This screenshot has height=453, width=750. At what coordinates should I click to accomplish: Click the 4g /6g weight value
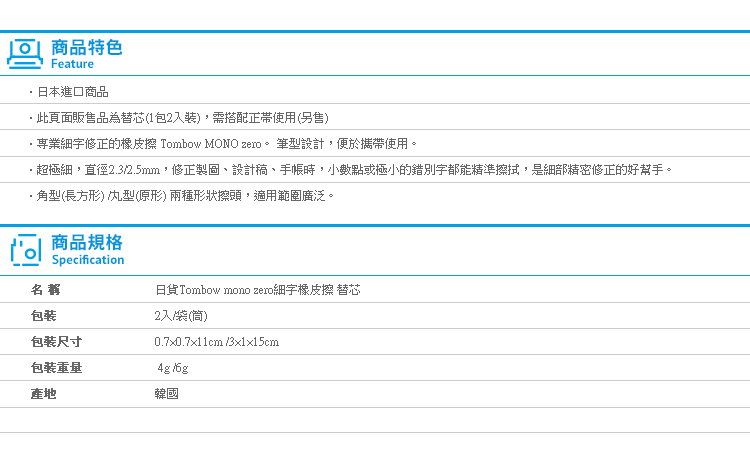point(173,368)
